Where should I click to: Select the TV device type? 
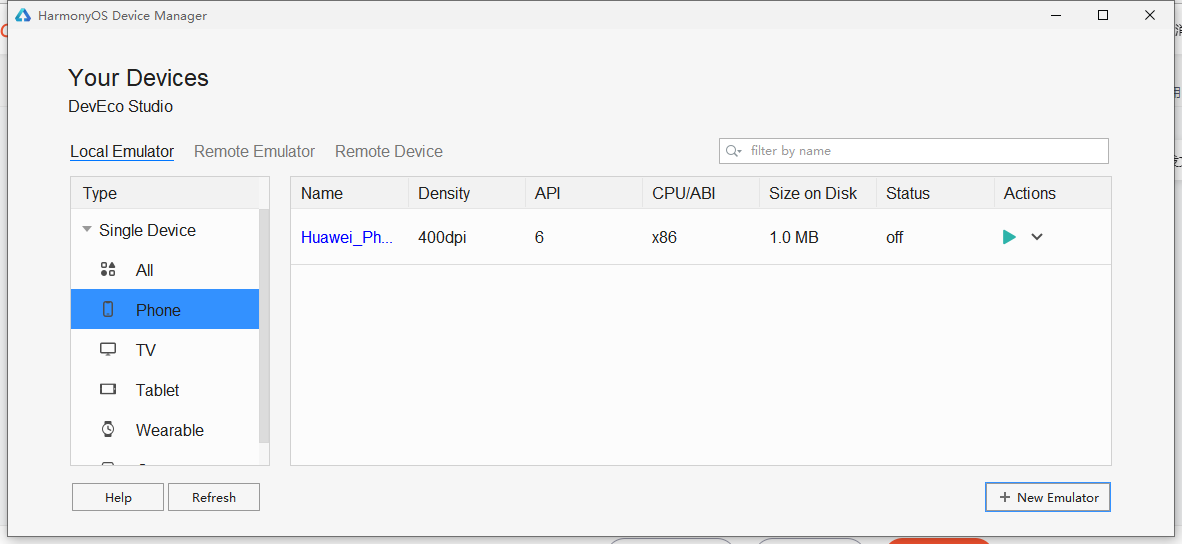pyautogui.click(x=164, y=350)
